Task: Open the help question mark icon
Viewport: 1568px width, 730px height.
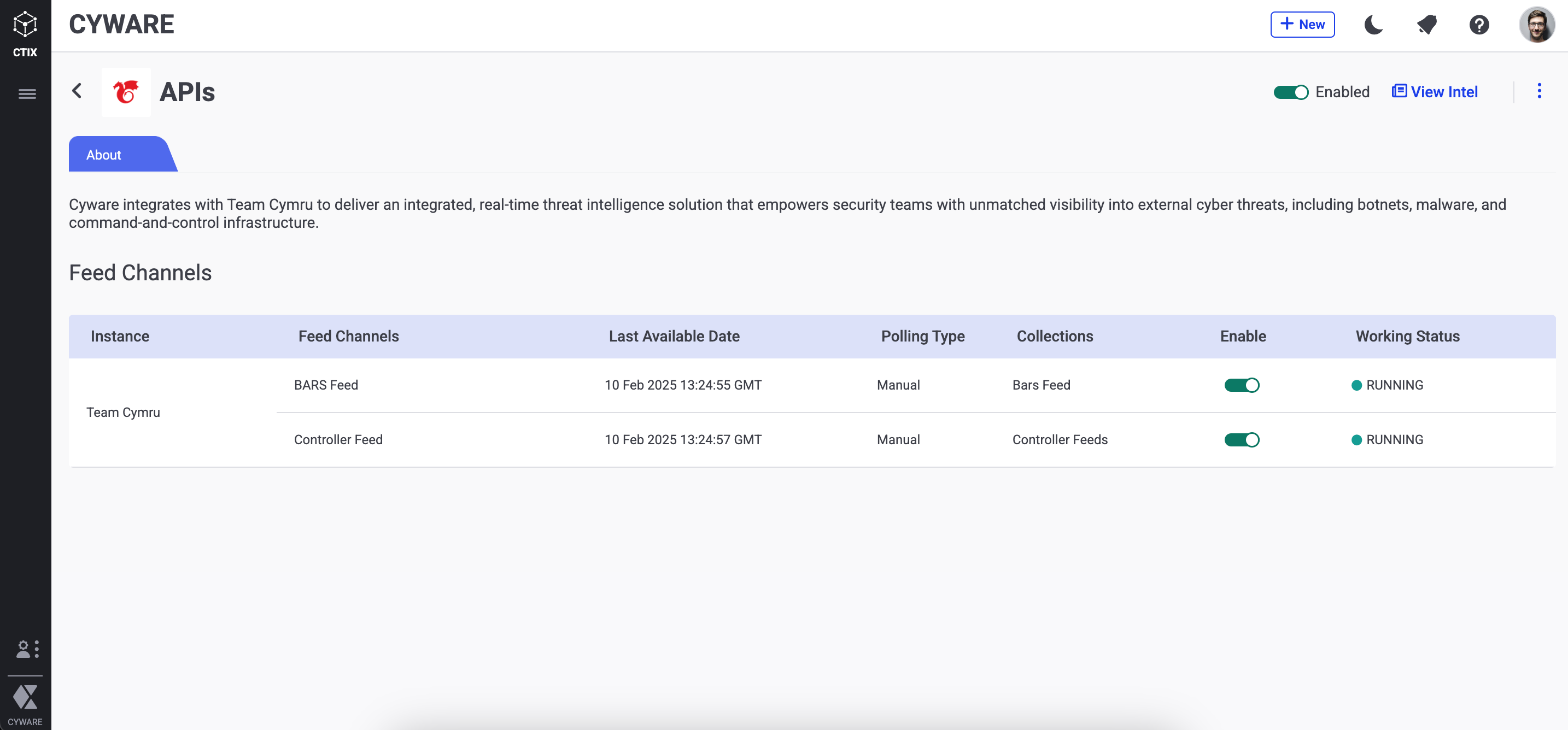Action: 1478,25
